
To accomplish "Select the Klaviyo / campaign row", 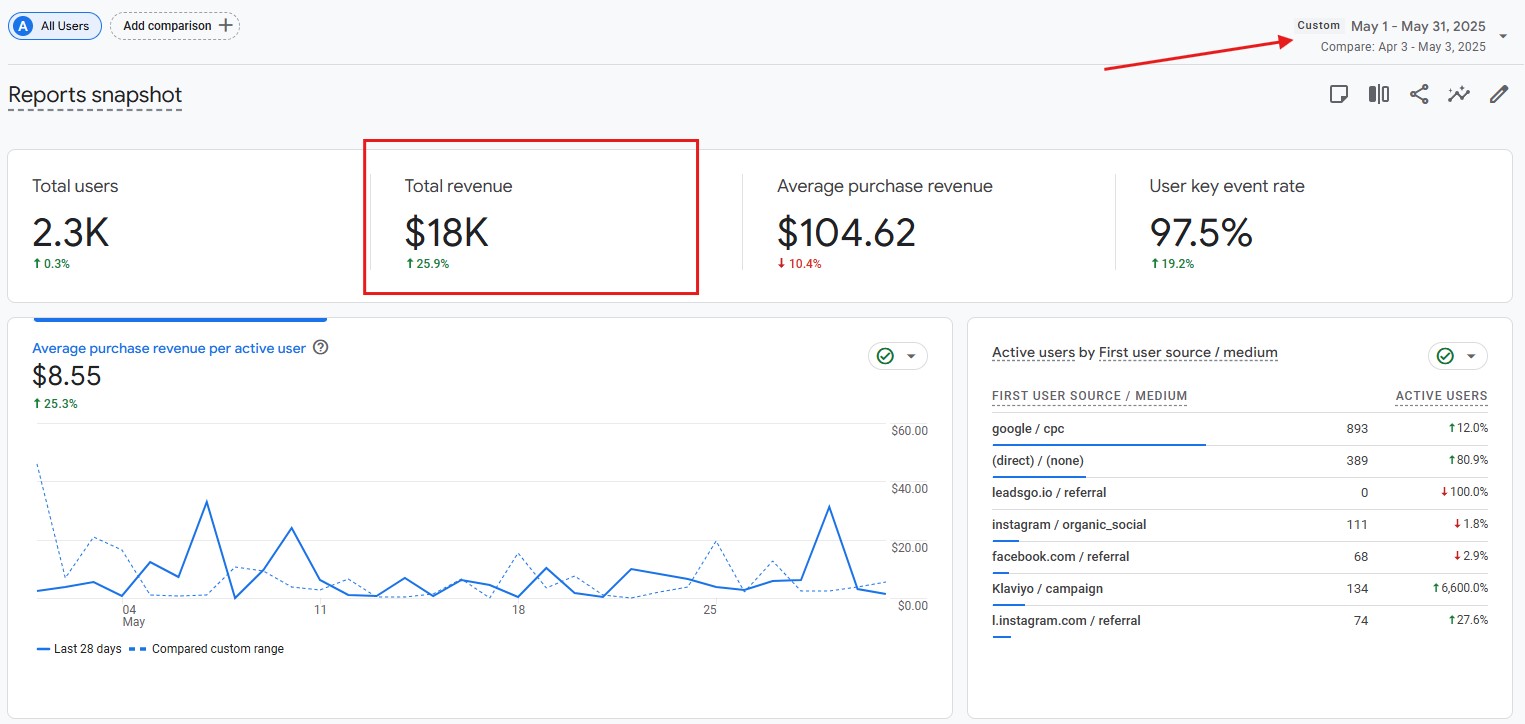I will pyautogui.click(x=1240, y=589).
